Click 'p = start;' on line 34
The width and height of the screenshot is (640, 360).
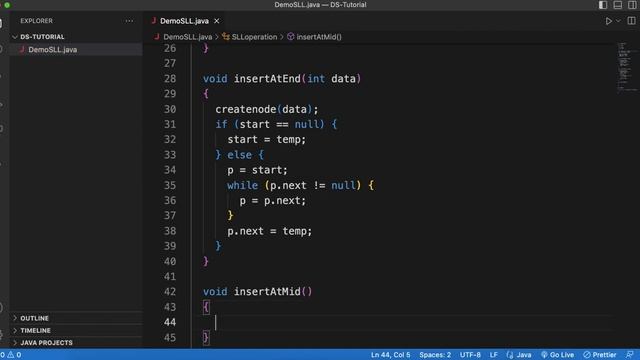pyautogui.click(x=257, y=170)
